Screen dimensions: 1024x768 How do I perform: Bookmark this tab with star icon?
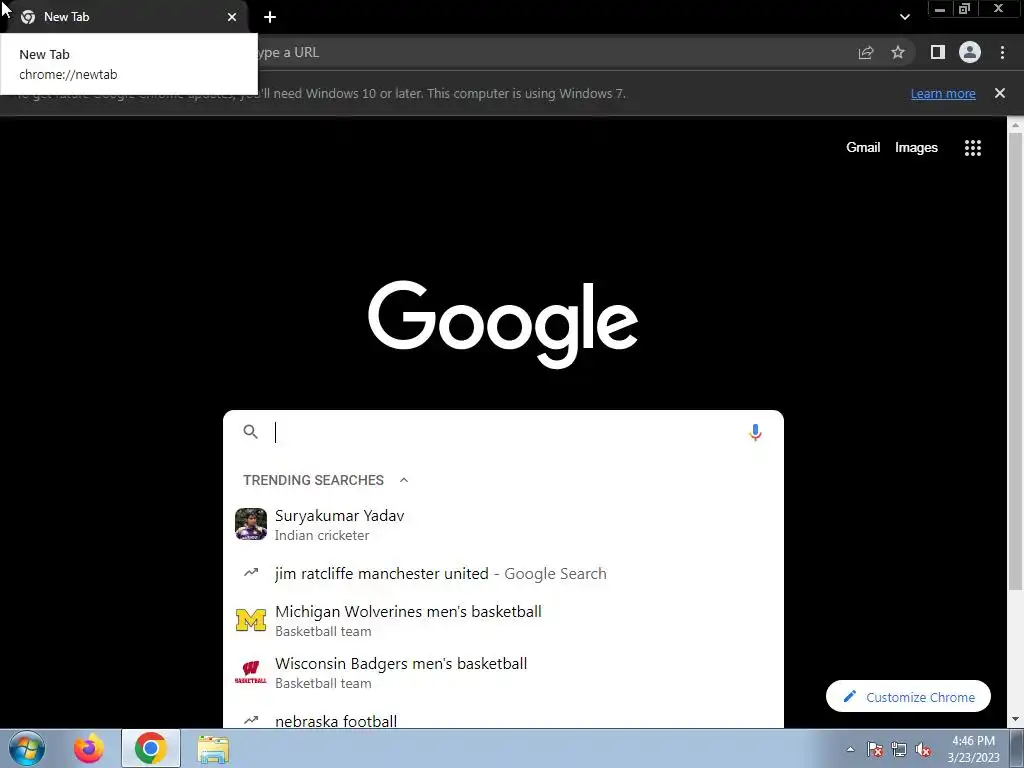click(898, 52)
